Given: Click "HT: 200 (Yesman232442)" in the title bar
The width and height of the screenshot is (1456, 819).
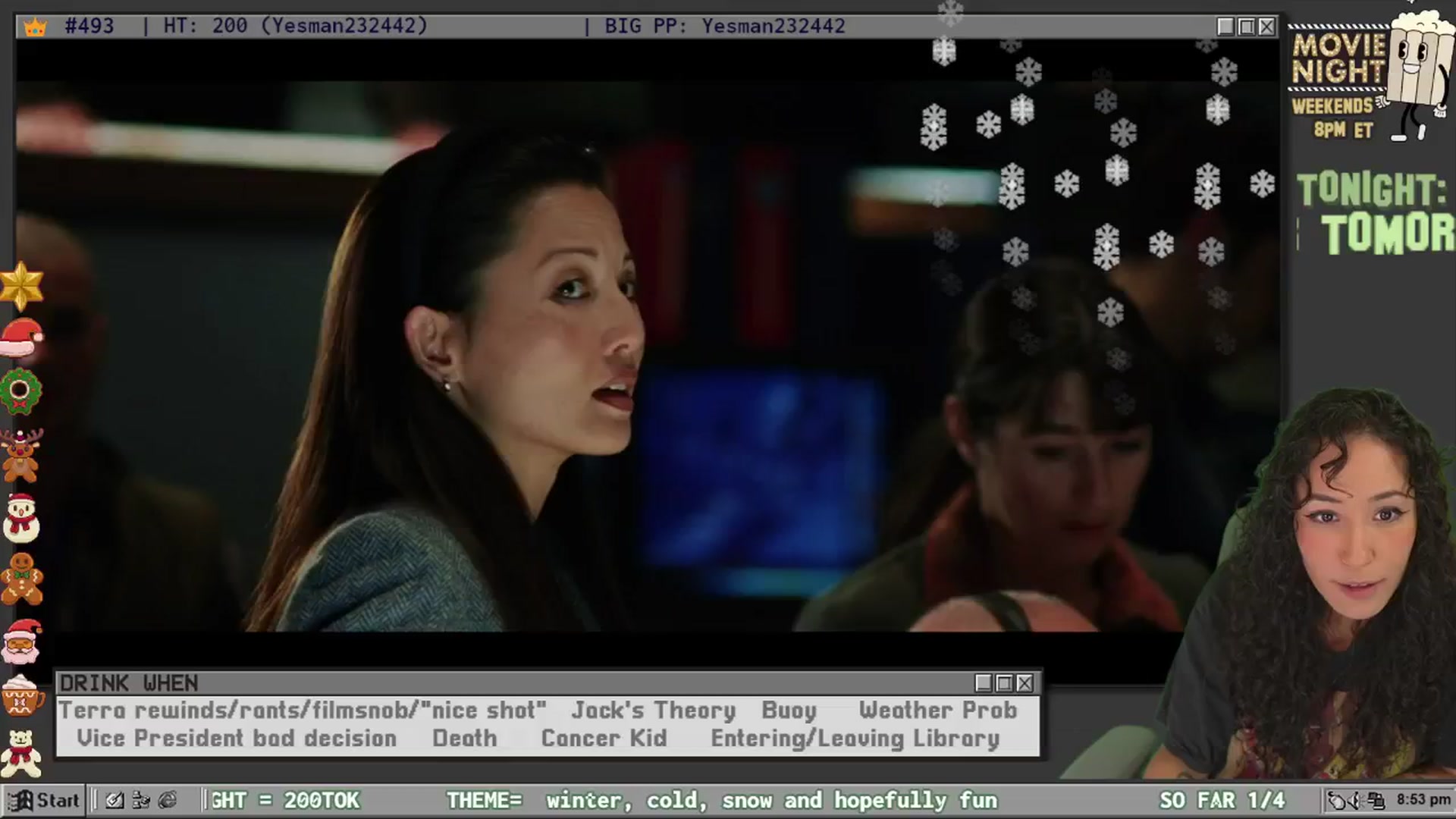Looking at the screenshot, I should click(x=296, y=26).
